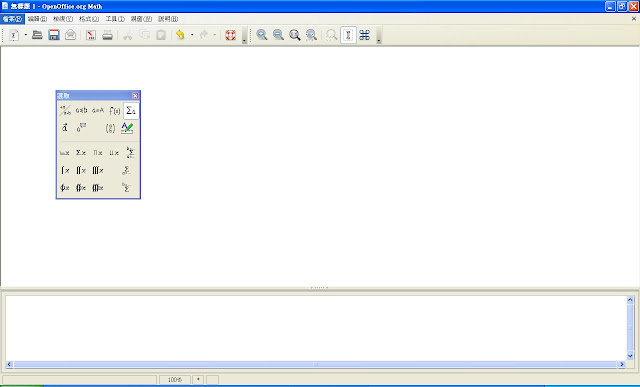Open the 檢視 (View) menu

click(63, 19)
